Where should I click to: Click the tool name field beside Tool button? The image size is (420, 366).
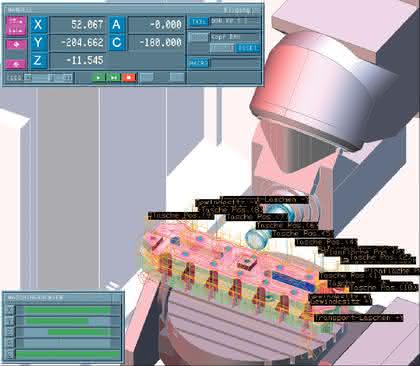pos(235,22)
